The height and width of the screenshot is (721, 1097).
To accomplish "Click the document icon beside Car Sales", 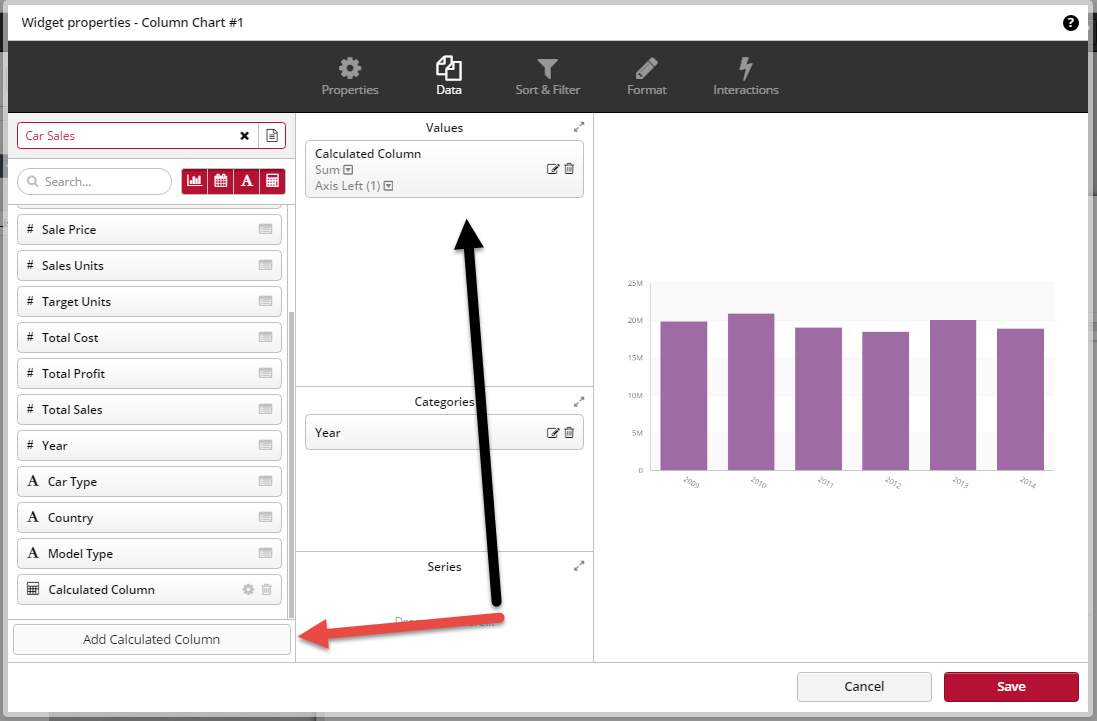I will (x=272, y=135).
